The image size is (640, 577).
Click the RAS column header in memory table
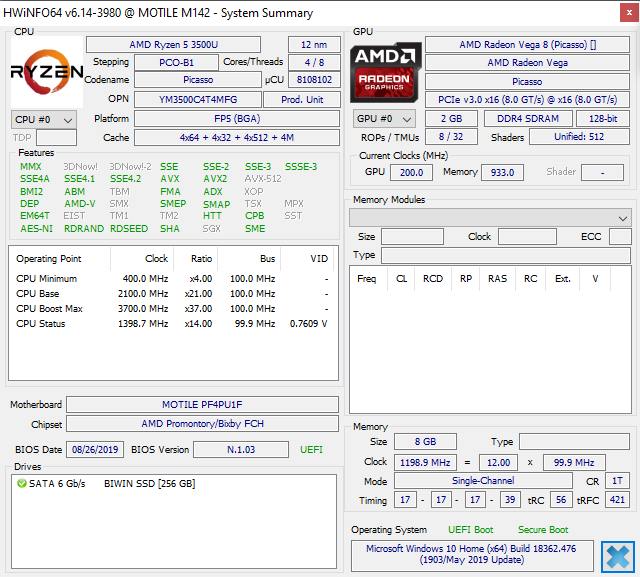(498, 279)
